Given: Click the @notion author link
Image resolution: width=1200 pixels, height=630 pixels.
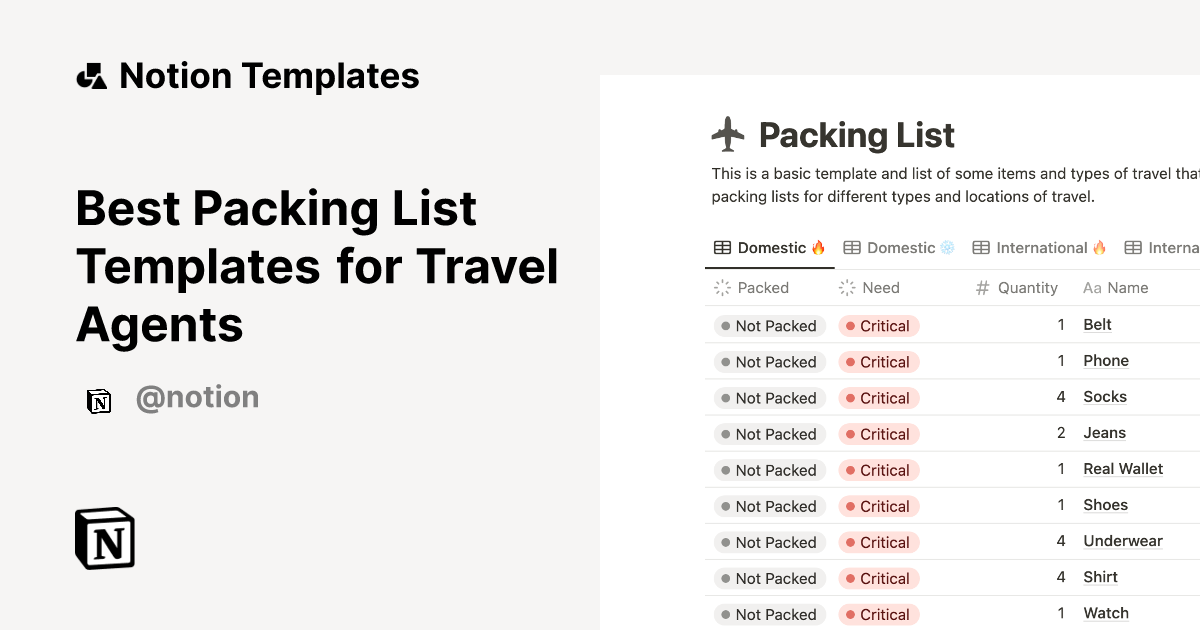Looking at the screenshot, I should pyautogui.click(x=197, y=397).
